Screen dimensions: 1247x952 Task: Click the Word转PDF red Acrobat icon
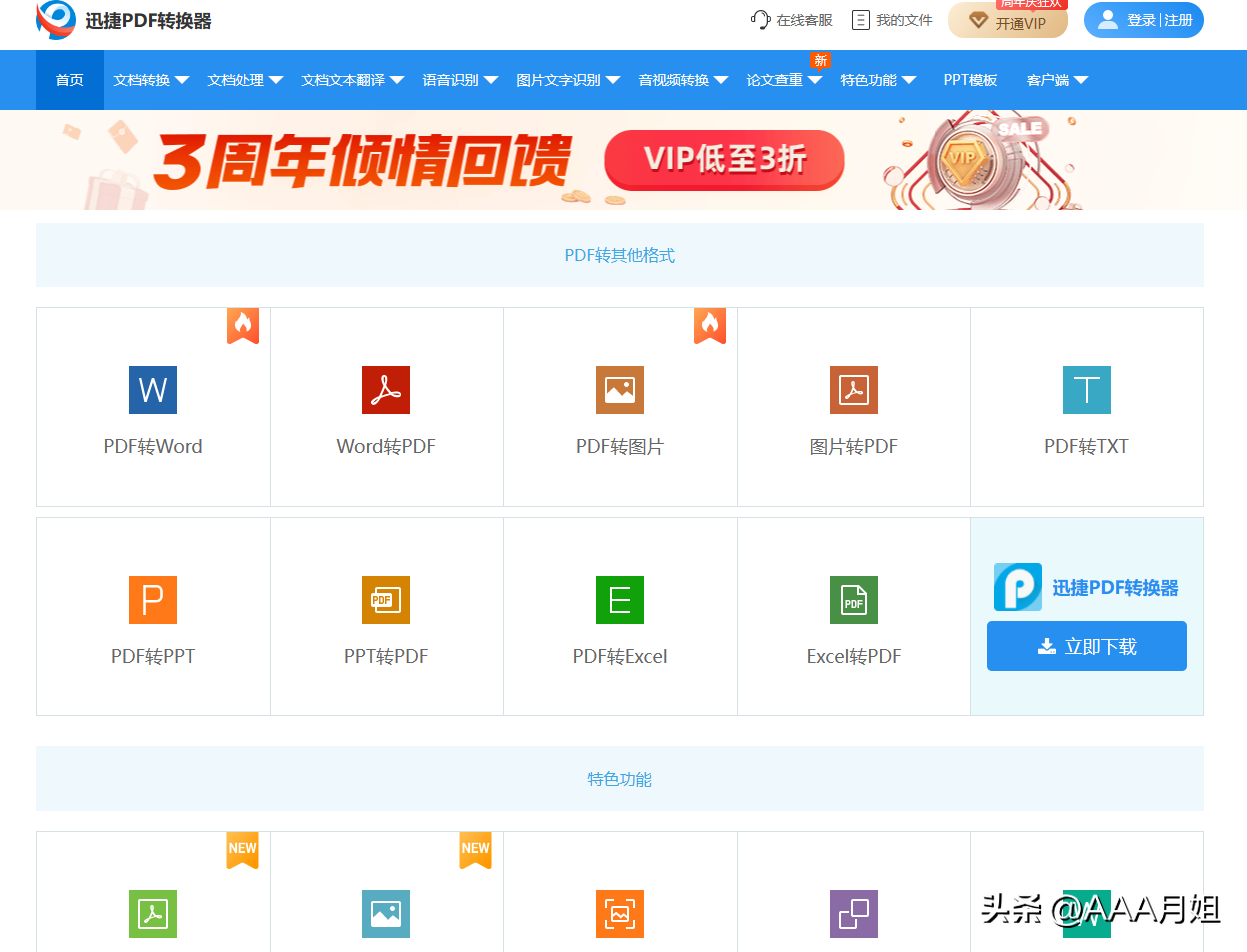386,390
